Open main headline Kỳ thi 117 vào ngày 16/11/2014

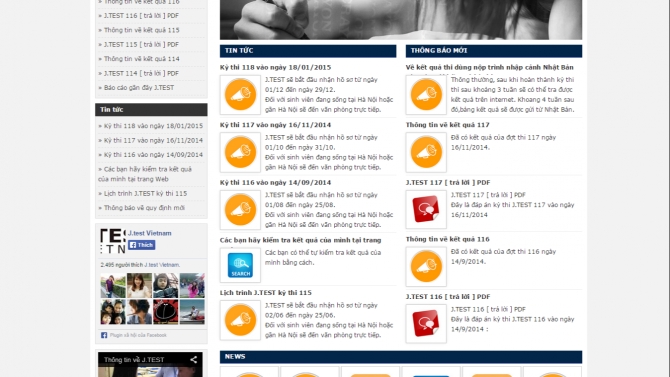point(276,125)
